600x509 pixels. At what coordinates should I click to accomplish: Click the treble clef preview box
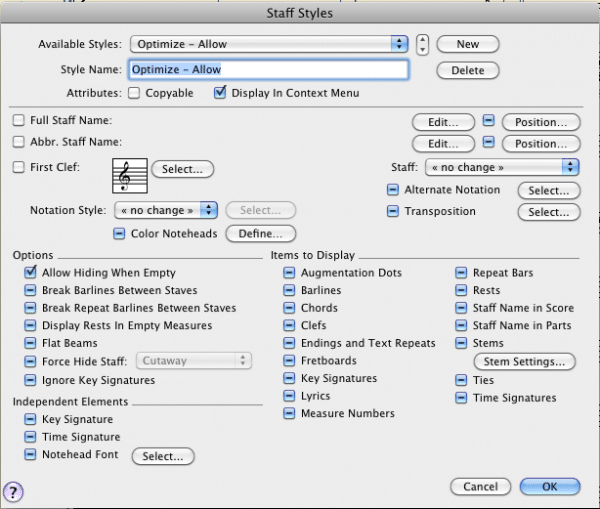click(128, 178)
